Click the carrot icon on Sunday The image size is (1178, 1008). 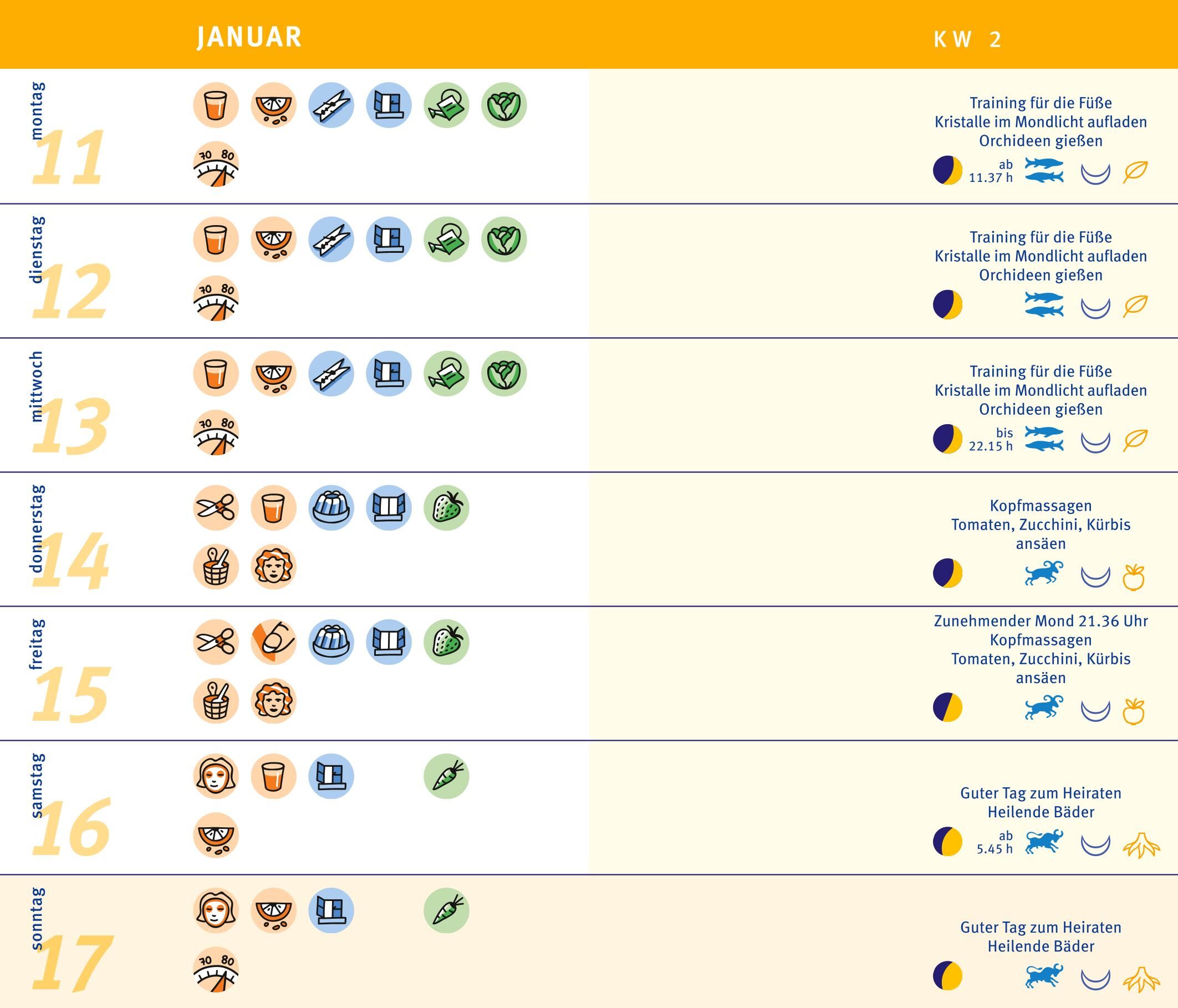coord(446,910)
